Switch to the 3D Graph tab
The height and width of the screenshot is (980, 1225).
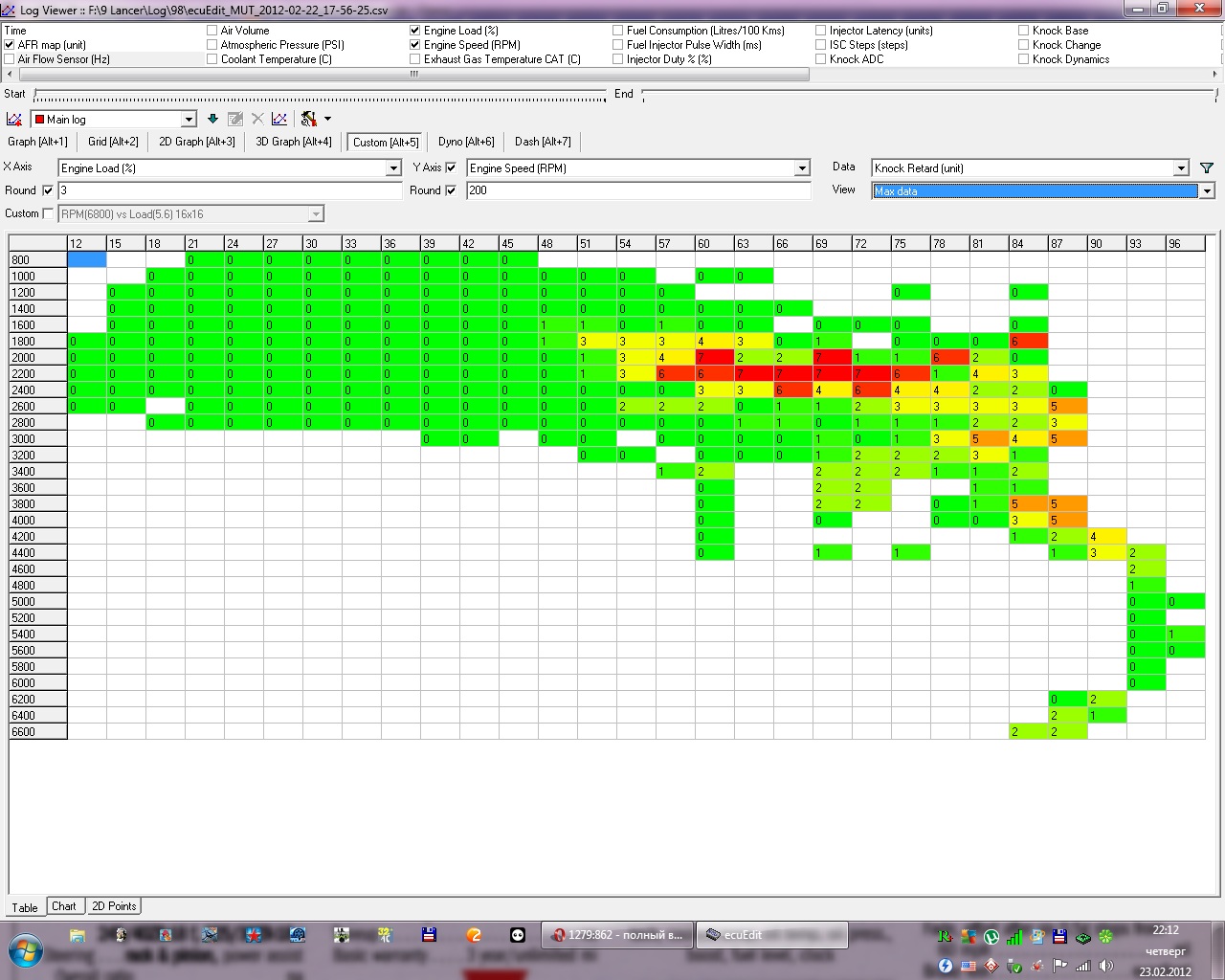coord(293,142)
